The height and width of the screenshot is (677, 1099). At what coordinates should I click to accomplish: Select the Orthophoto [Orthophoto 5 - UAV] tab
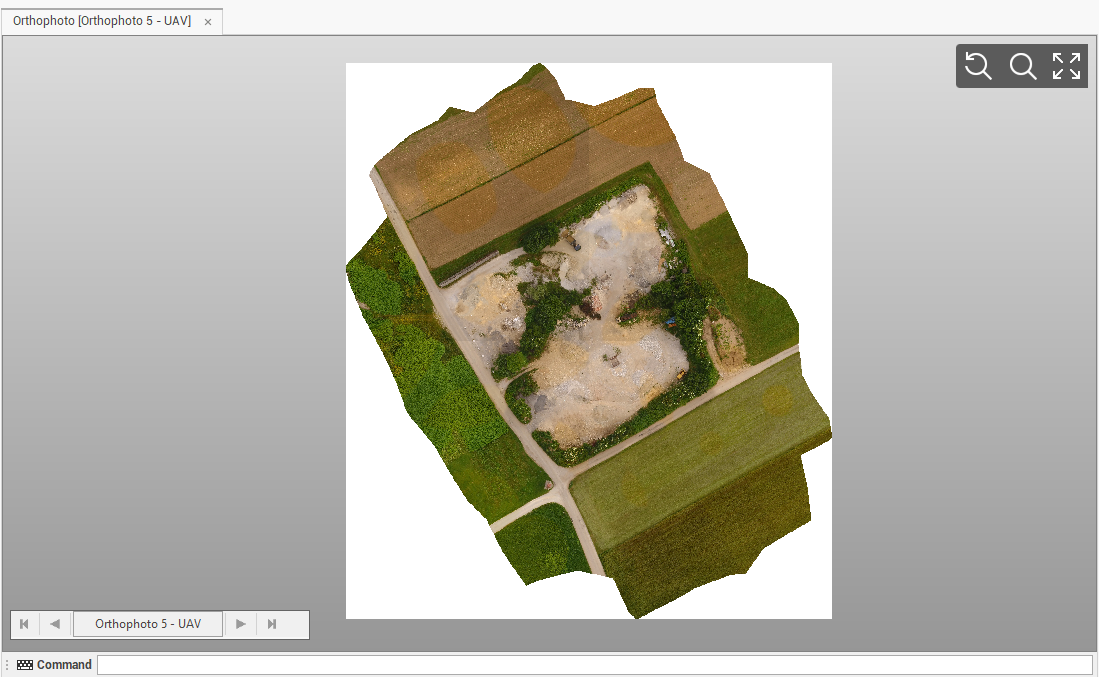[101, 21]
